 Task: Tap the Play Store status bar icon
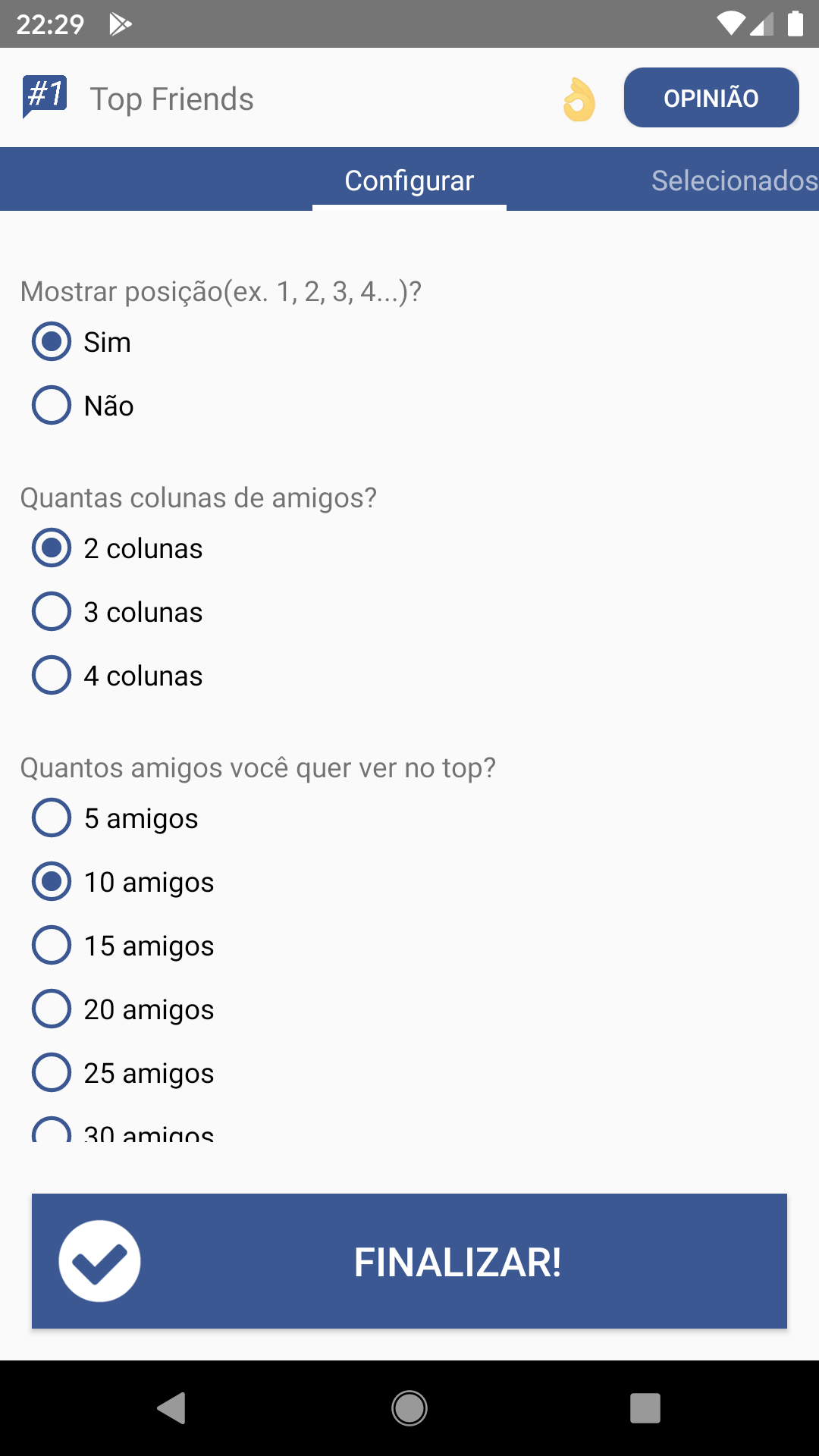tap(120, 24)
